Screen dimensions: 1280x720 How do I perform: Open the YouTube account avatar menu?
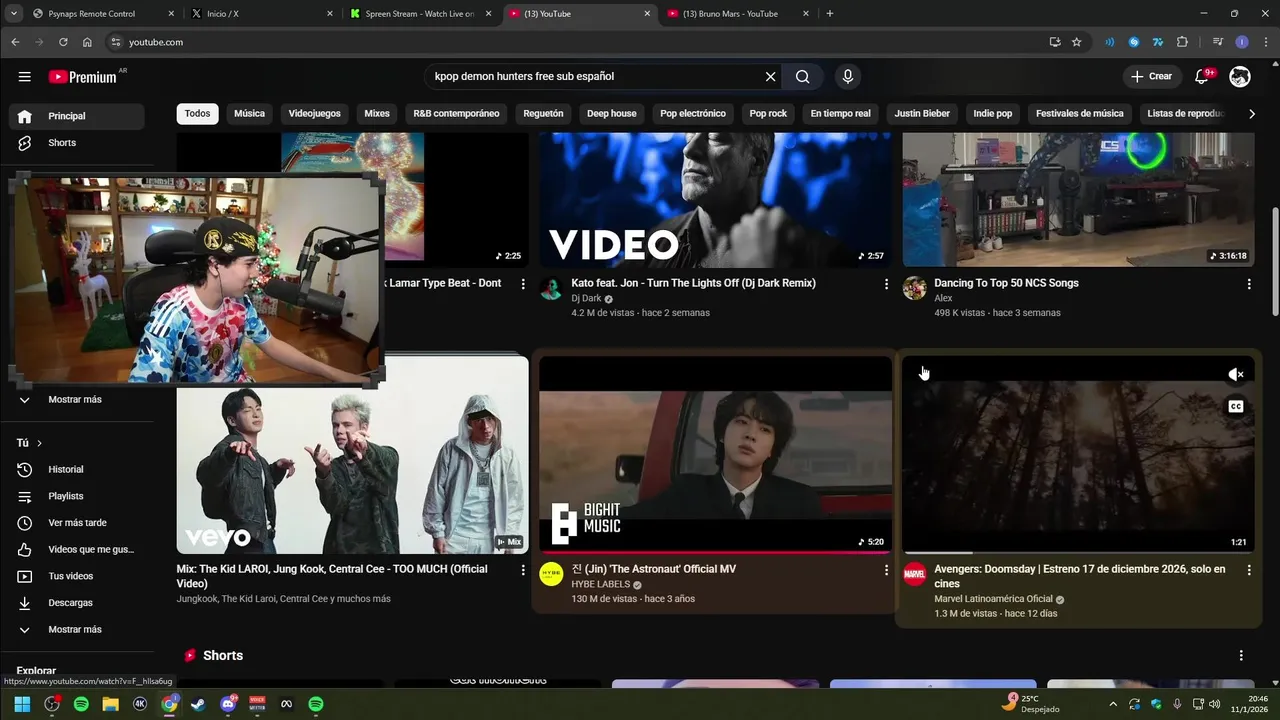tap(1240, 77)
